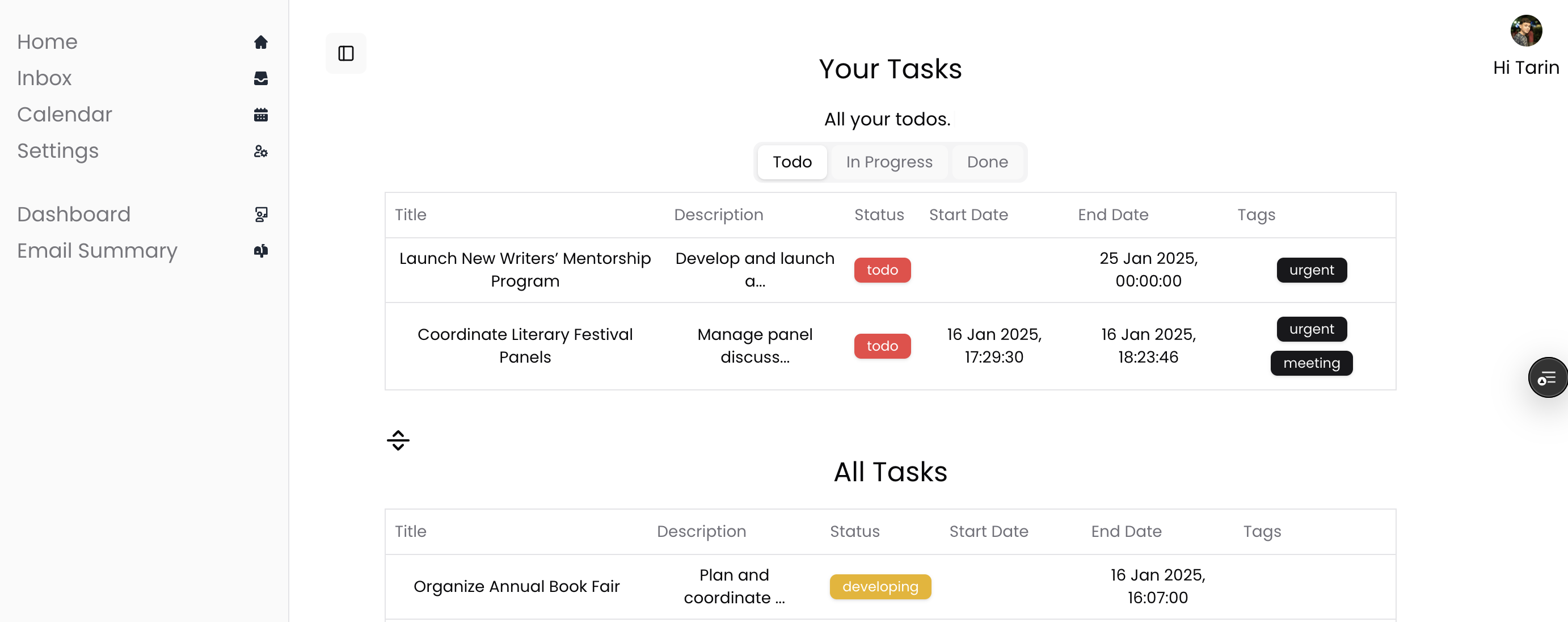Viewport: 1568px width, 622px height.
Task: Click the Home house icon
Action: click(260, 42)
